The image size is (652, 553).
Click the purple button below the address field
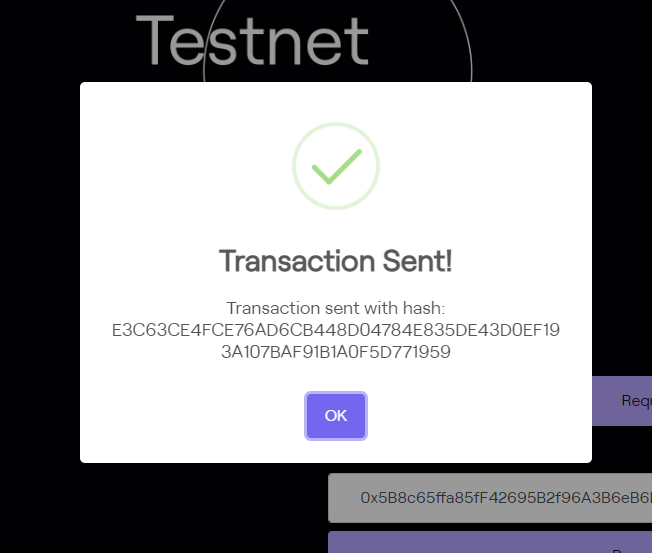coord(490,542)
